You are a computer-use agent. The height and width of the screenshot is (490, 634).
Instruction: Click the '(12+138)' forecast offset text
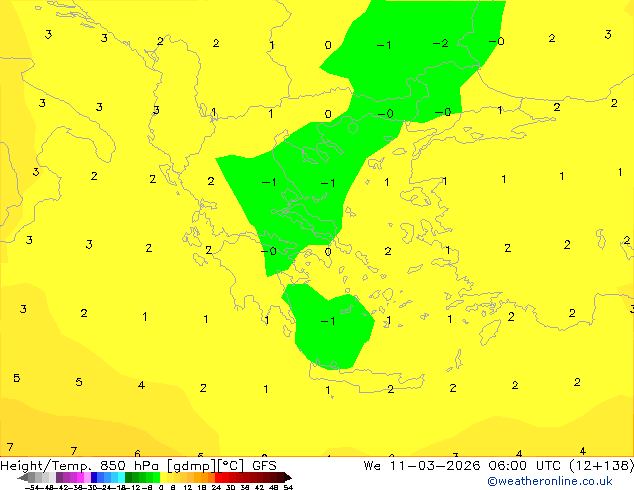coord(601,466)
